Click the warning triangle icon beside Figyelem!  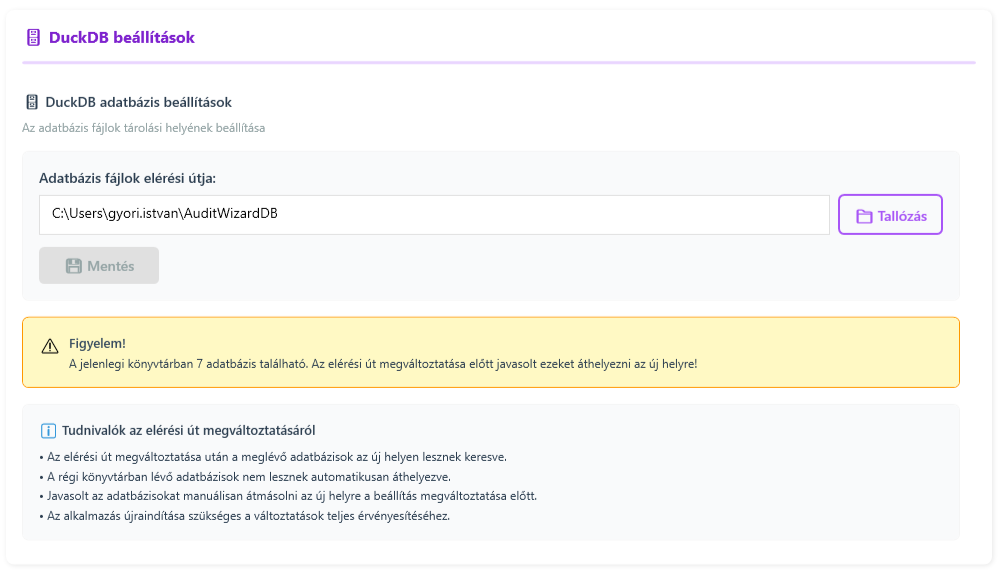pos(50,346)
